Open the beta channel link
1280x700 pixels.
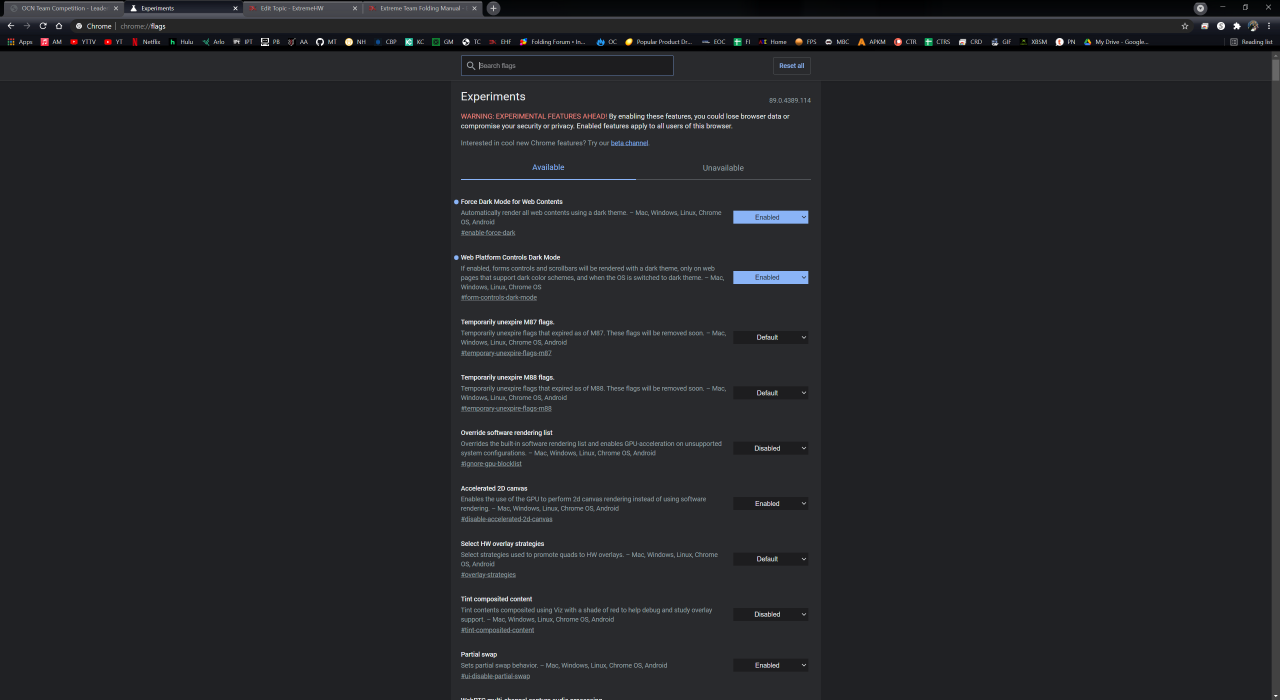click(x=629, y=142)
